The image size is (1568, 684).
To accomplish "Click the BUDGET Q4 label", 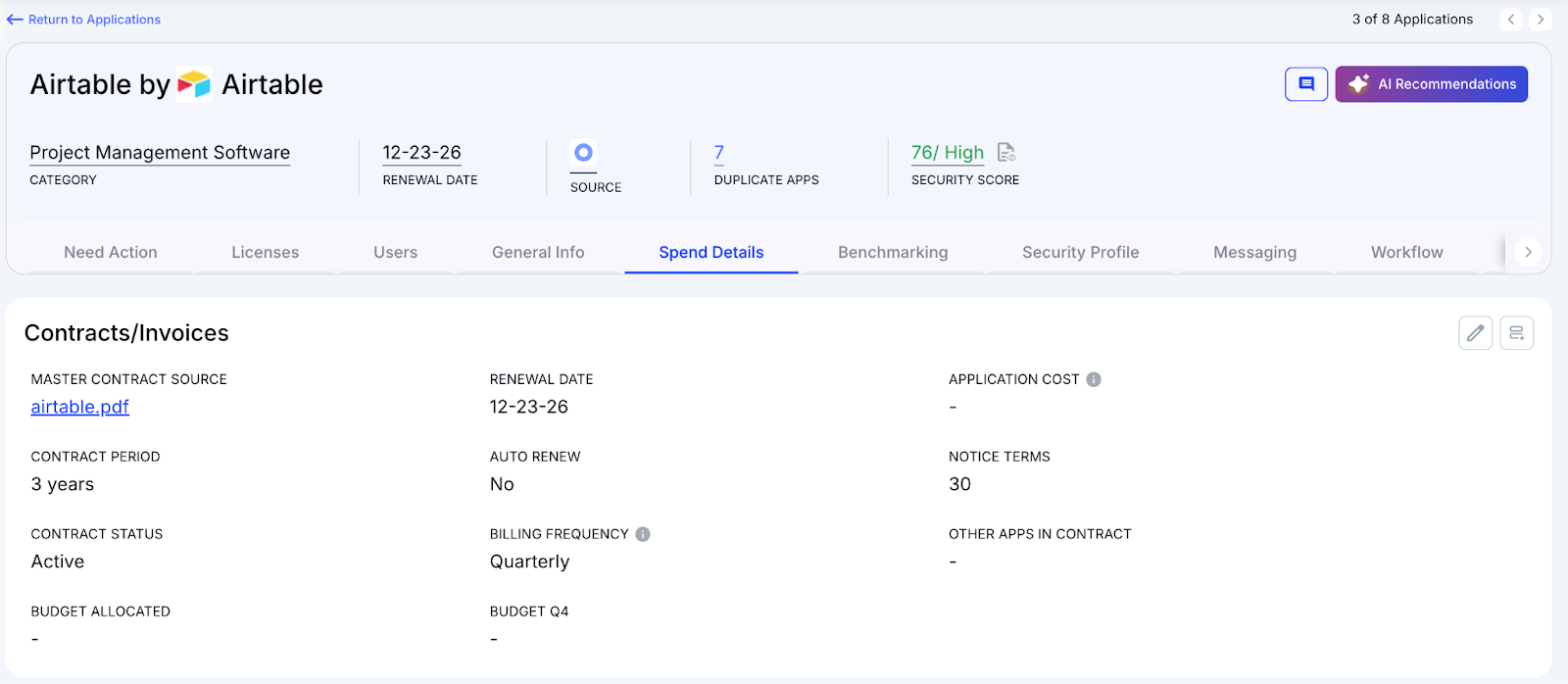I will click(x=529, y=611).
